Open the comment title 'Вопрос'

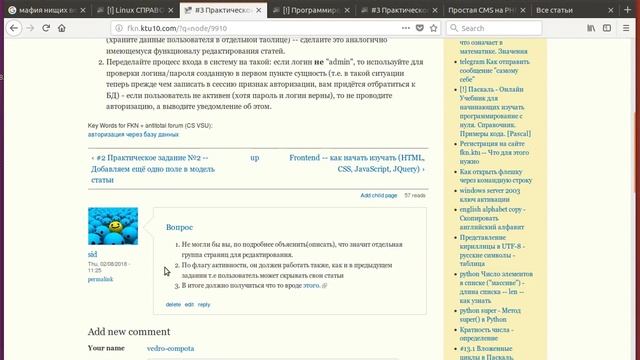click(x=179, y=227)
